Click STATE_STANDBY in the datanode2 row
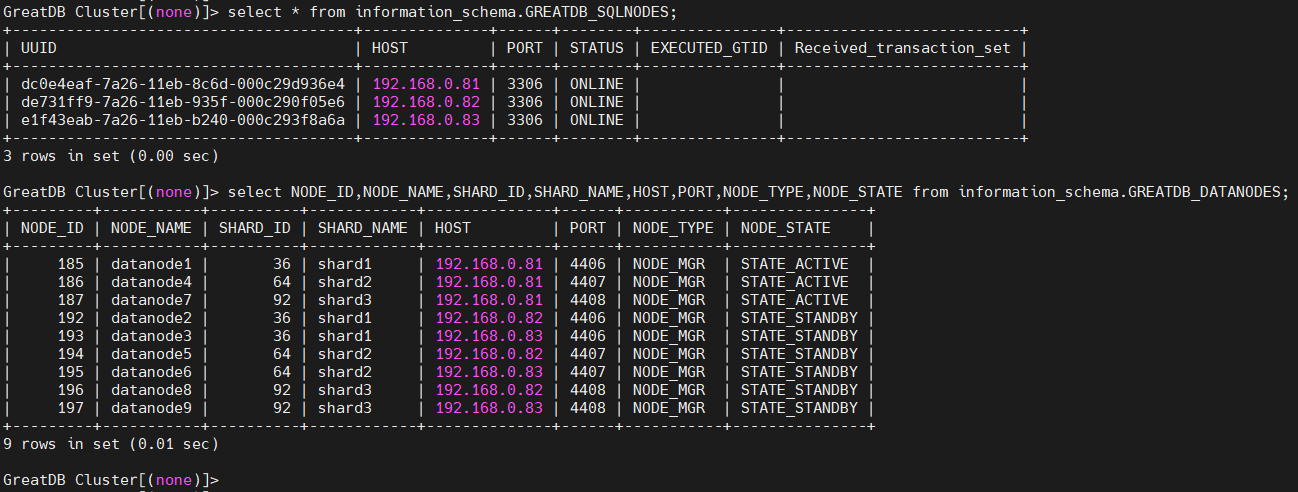 (799, 318)
